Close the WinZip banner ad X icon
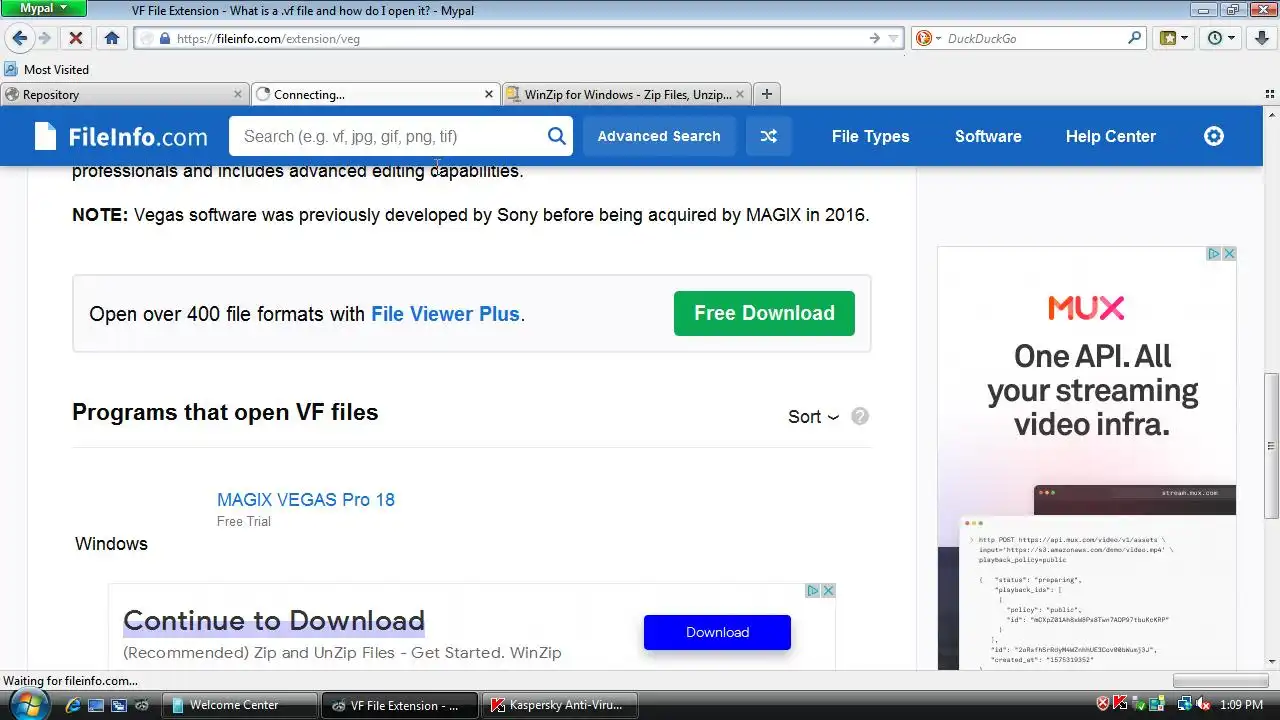This screenshot has height=720, width=1280. point(828,591)
